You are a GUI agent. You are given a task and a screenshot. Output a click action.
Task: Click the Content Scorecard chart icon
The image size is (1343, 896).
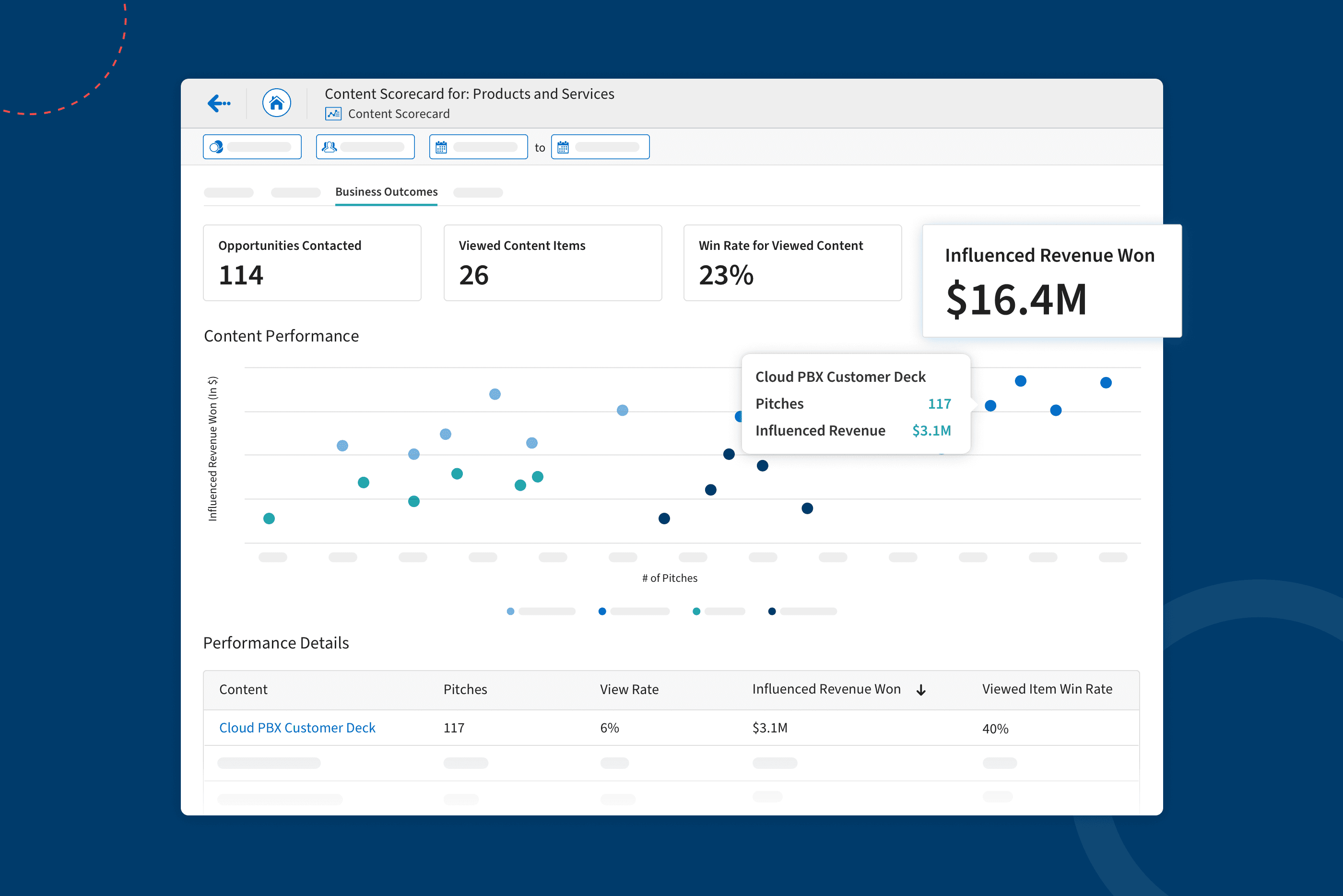[333, 114]
